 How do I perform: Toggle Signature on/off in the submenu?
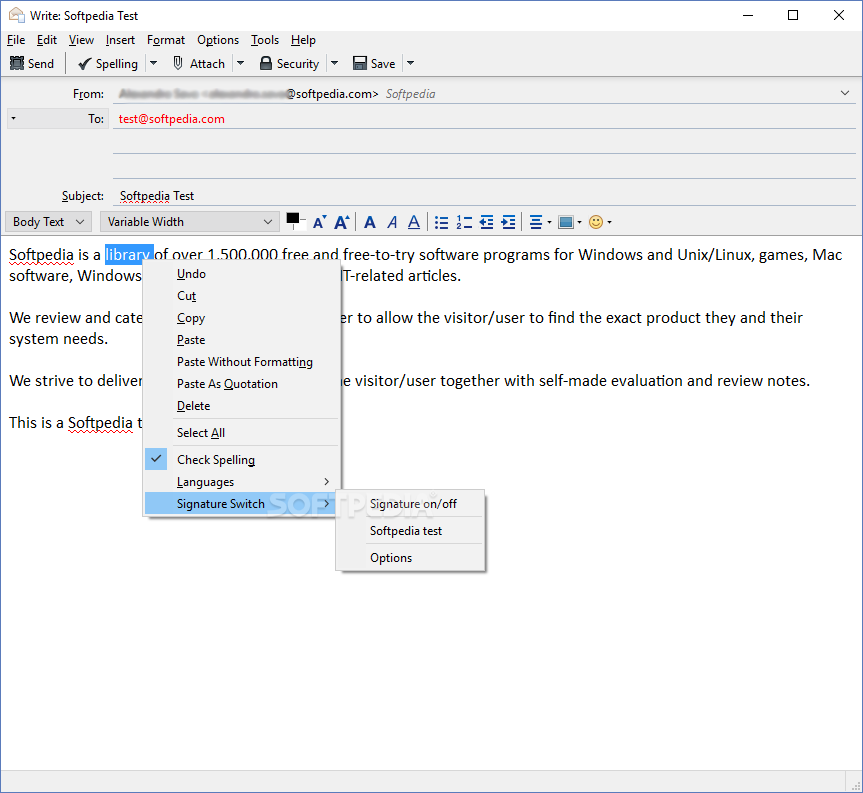click(x=410, y=504)
